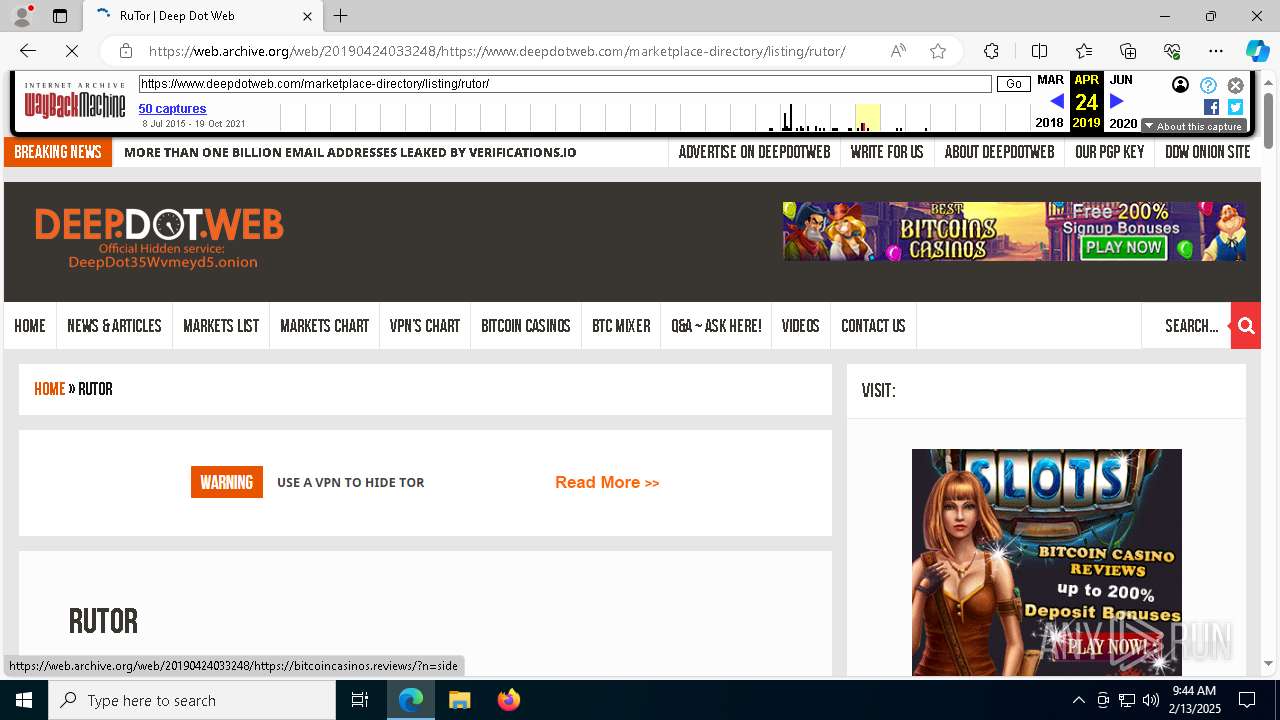Click the browser address bar URL
Image resolution: width=1280 pixels, height=720 pixels.
point(497,51)
